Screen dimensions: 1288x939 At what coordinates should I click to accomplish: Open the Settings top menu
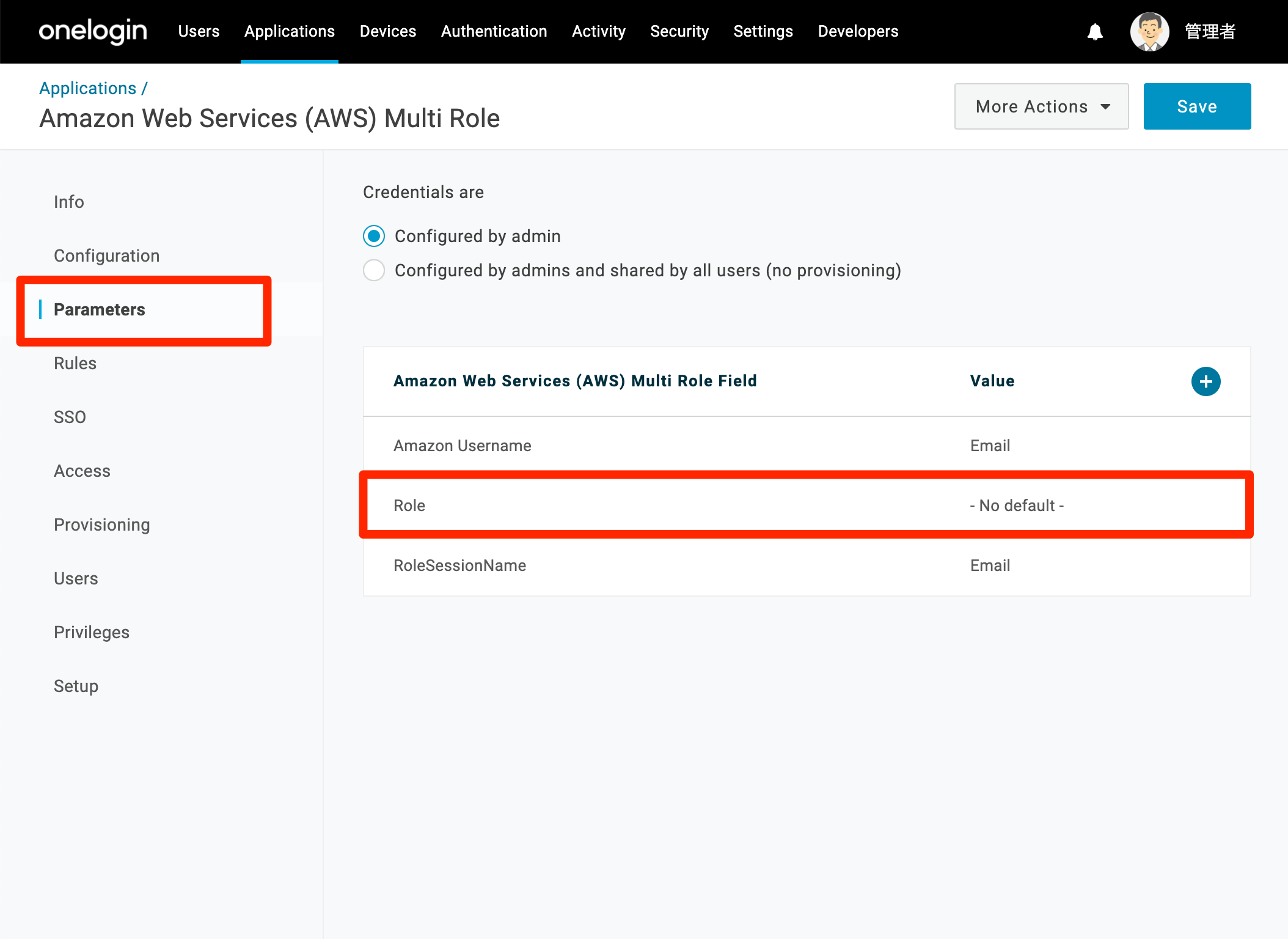tap(763, 31)
